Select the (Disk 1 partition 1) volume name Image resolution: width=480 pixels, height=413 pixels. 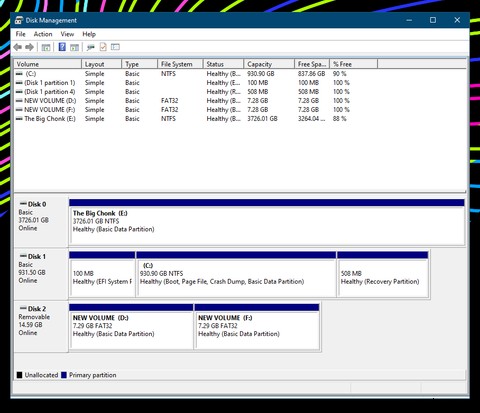pyautogui.click(x=50, y=83)
